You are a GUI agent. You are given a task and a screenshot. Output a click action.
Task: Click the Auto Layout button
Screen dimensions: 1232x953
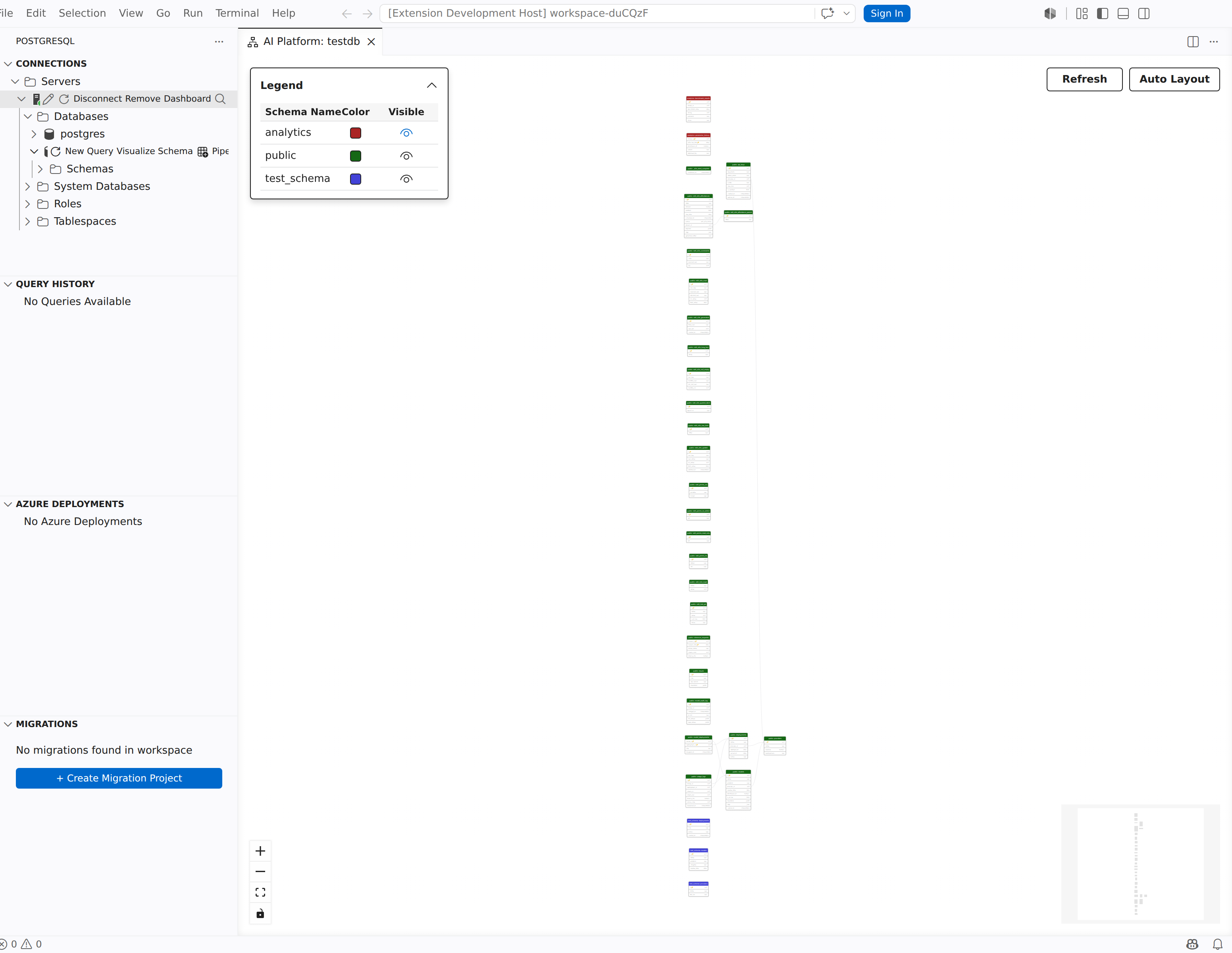coord(1174,79)
